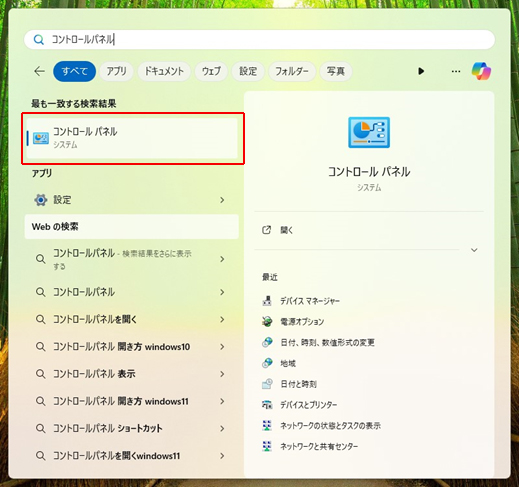Open the コントロール パネル best match result
519x487 pixels.
pyautogui.click(x=132, y=138)
